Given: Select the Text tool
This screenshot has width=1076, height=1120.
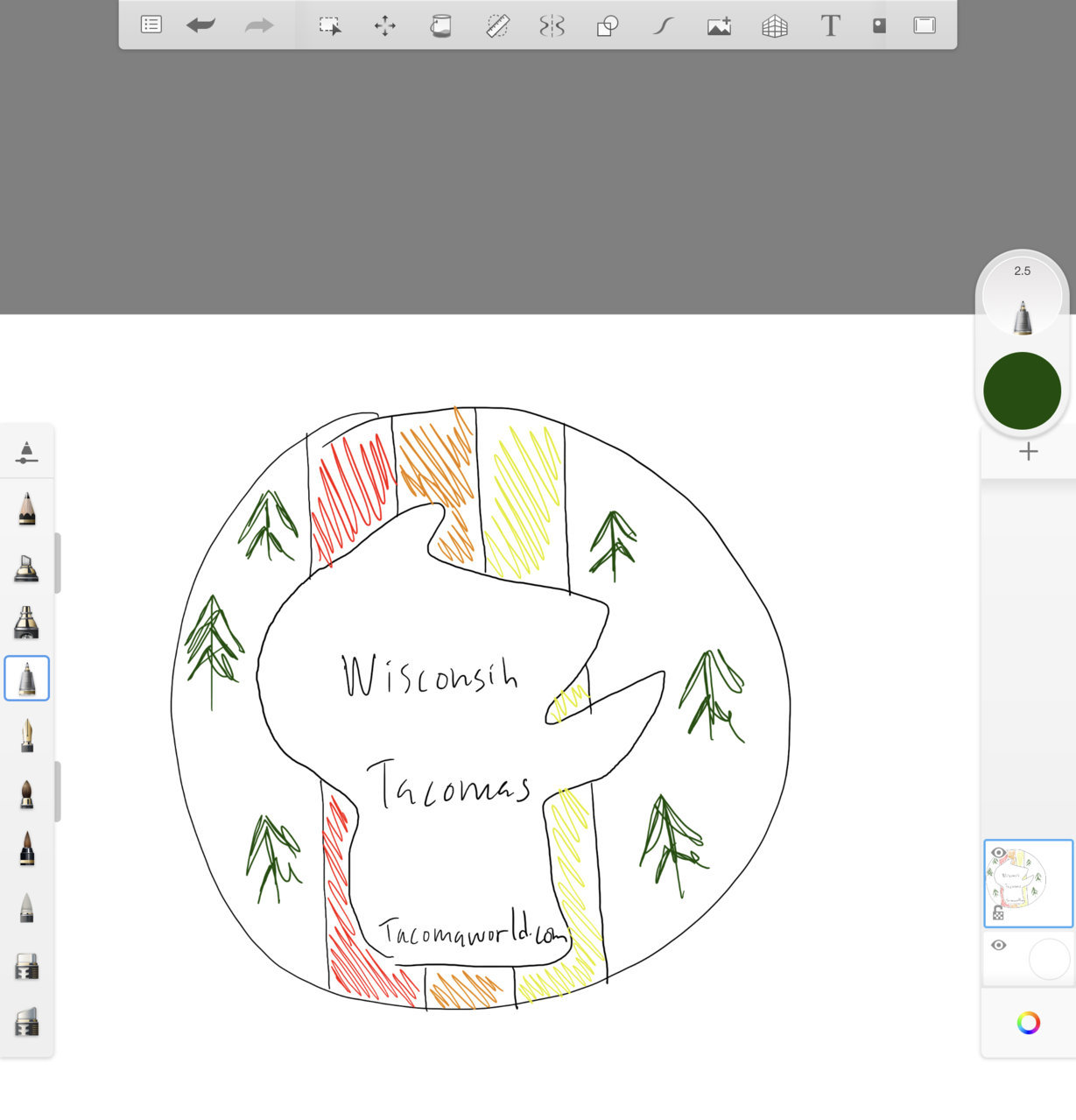Looking at the screenshot, I should (830, 25).
